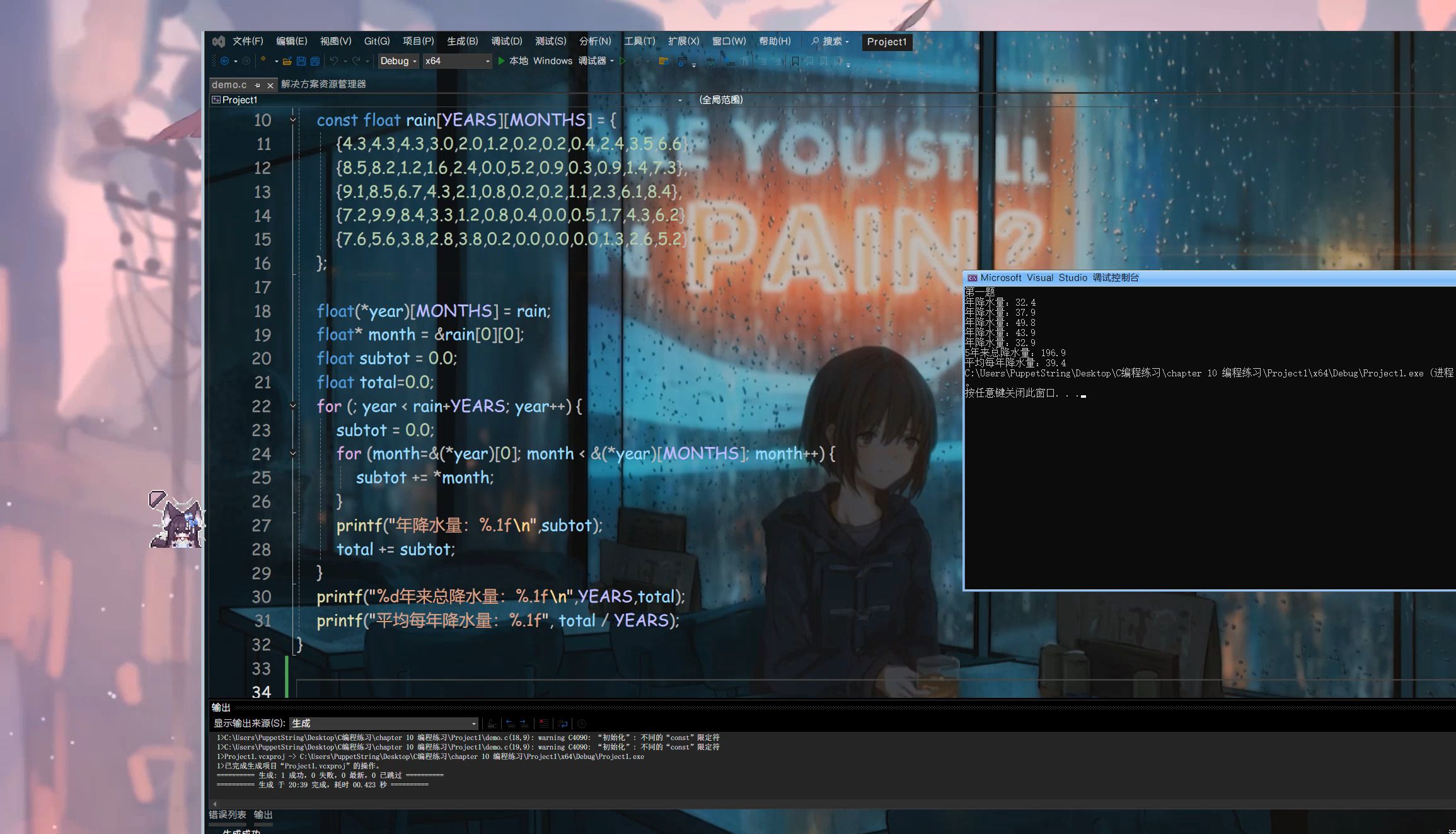
Task: Click the Save All icon
Action: pyautogui.click(x=315, y=61)
